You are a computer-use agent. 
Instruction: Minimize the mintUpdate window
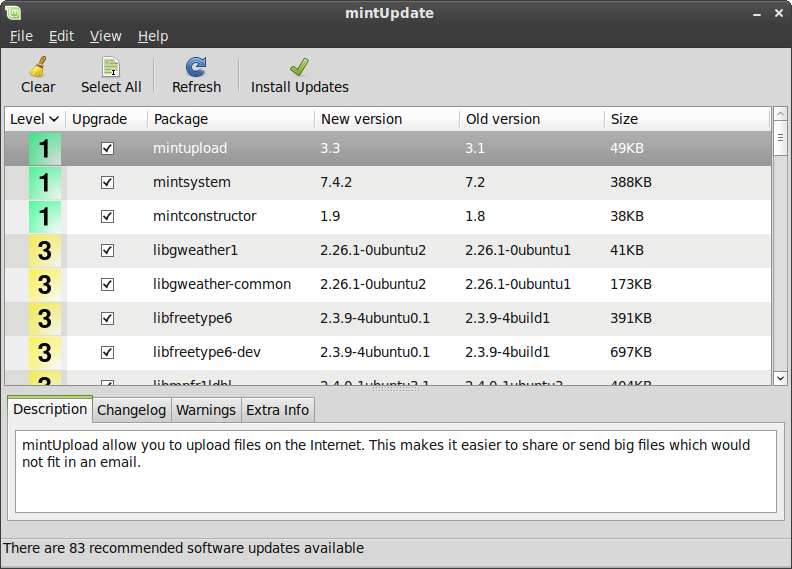757,14
